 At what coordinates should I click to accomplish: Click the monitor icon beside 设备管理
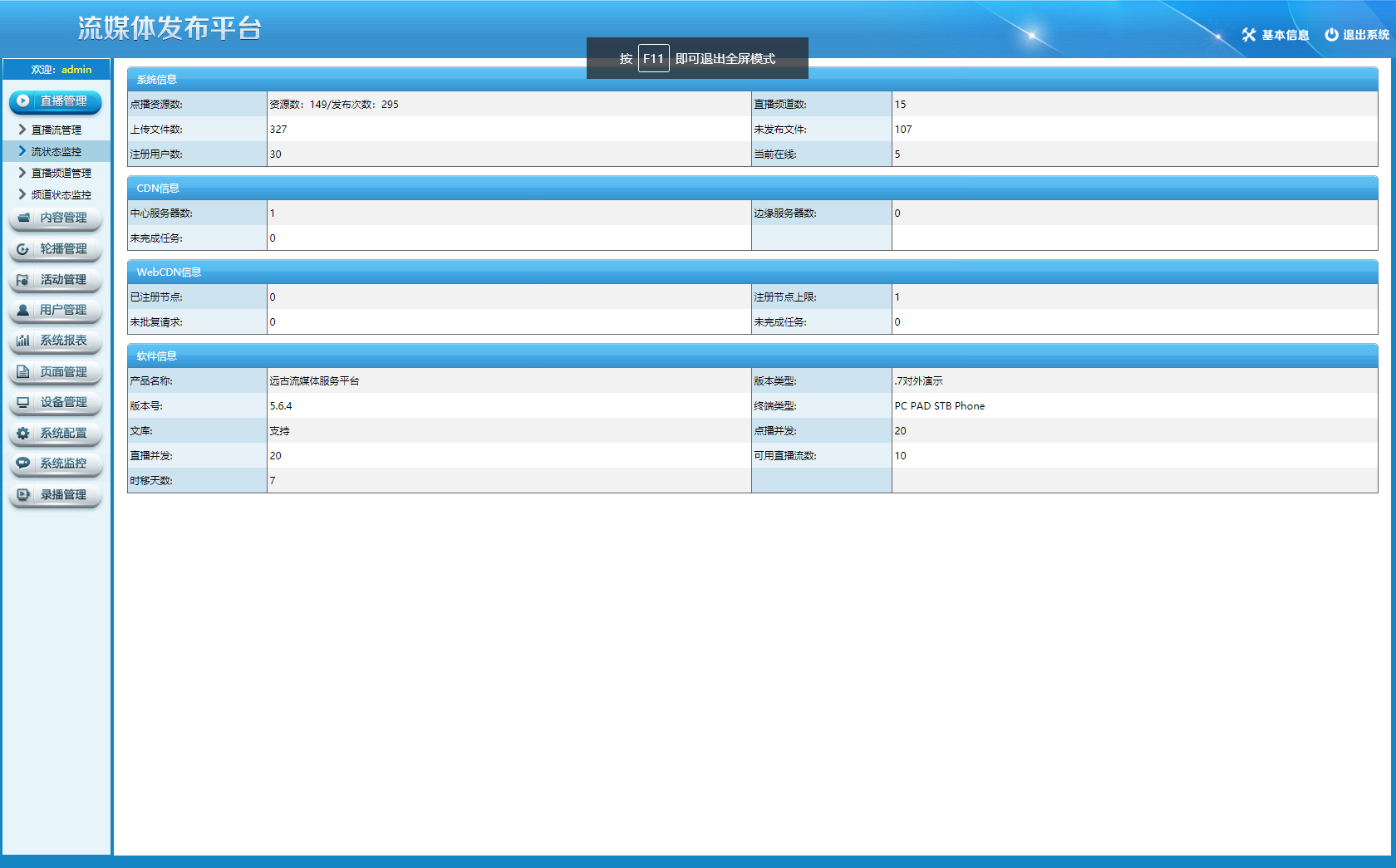click(x=23, y=402)
